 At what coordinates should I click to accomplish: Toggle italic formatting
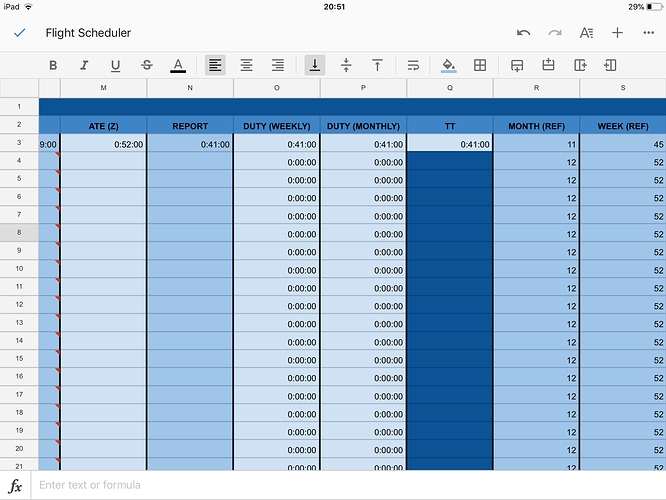pyautogui.click(x=84, y=65)
